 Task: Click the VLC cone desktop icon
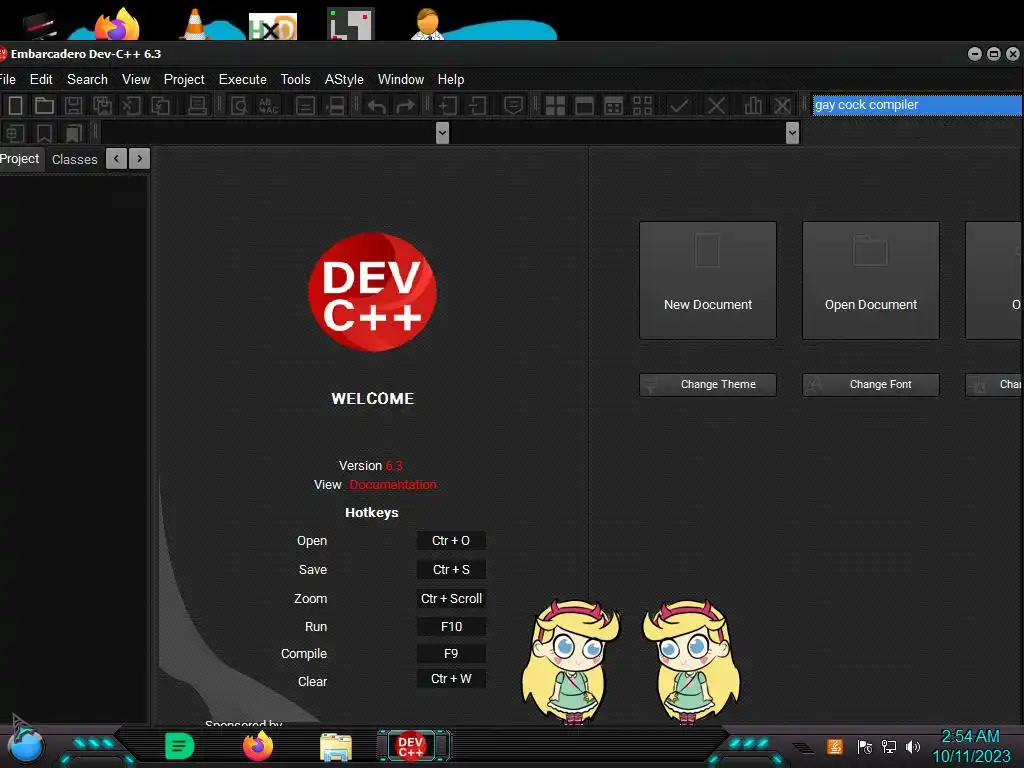pos(194,24)
